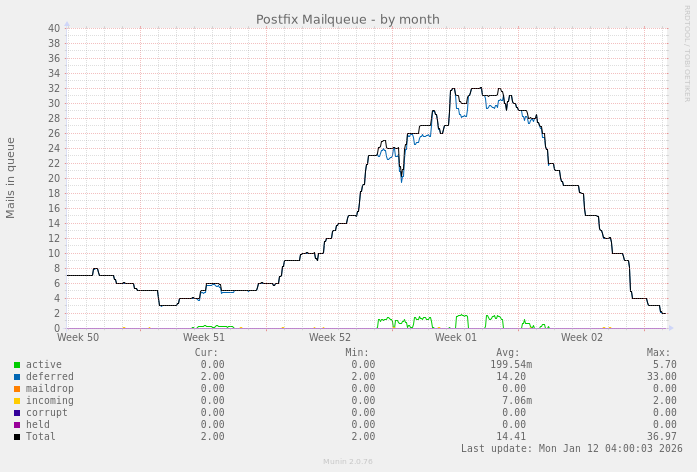This screenshot has height=472, width=697.
Task: Click the y-axis value 8
Action: pyautogui.click(x=57, y=268)
